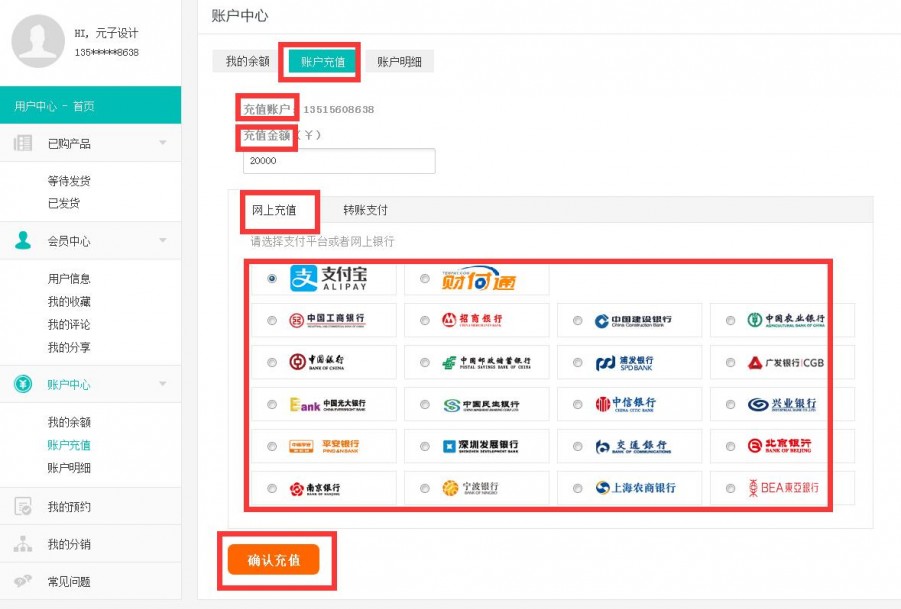Select the 宁波银行 radio button

(425, 488)
